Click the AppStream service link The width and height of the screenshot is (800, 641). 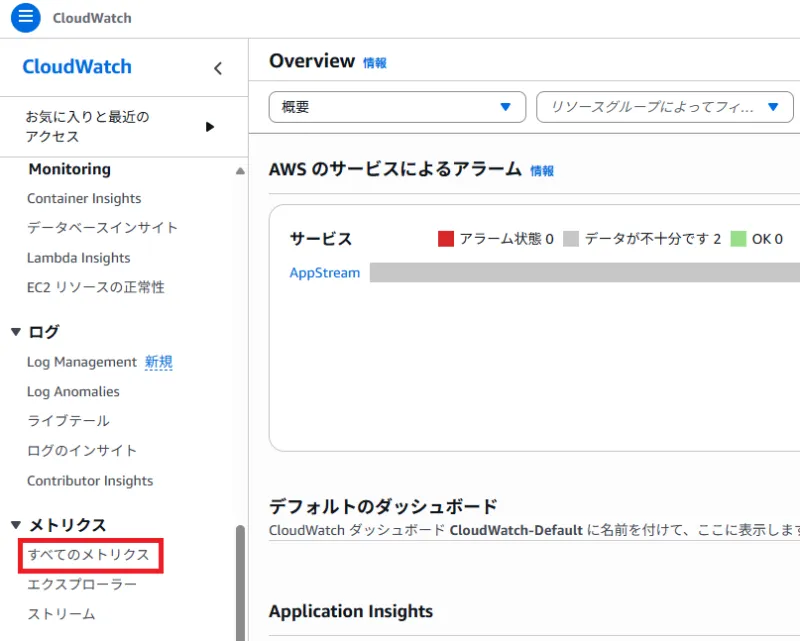tap(325, 273)
